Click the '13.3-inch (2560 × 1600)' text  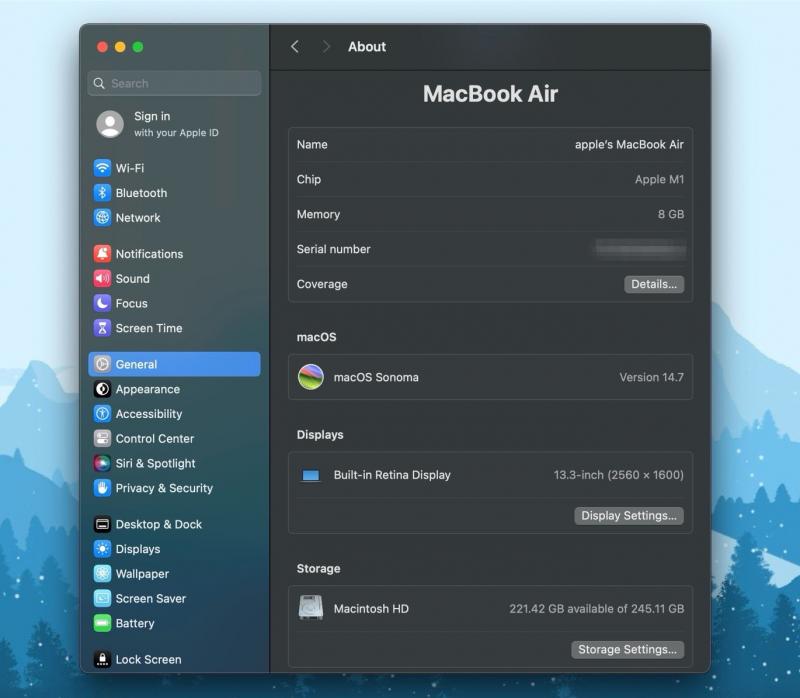pyautogui.click(x=619, y=475)
